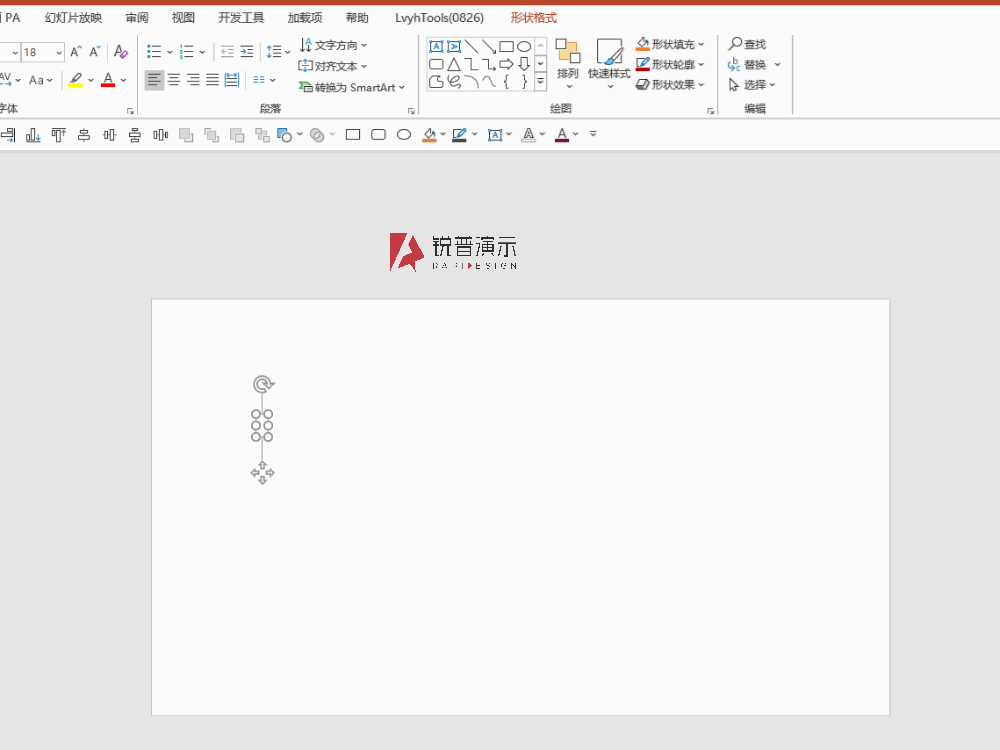This screenshot has height=750, width=1000.
Task: Toggle center text alignment
Action: pyautogui.click(x=173, y=80)
